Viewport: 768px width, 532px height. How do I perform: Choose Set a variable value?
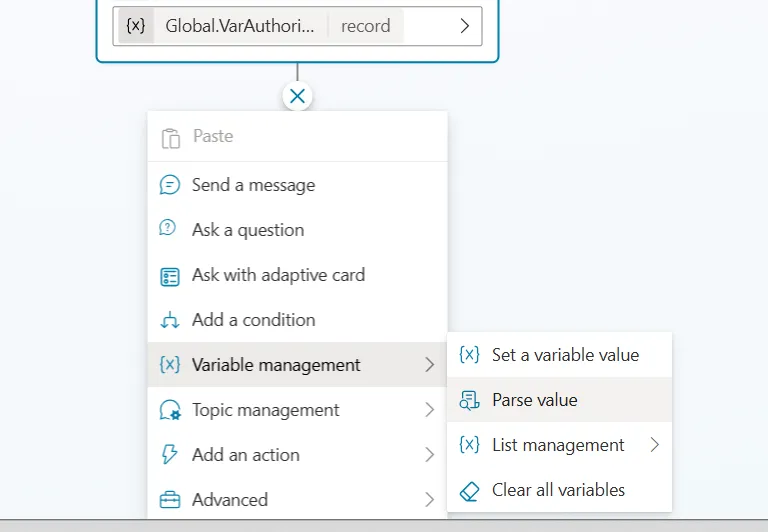559,355
